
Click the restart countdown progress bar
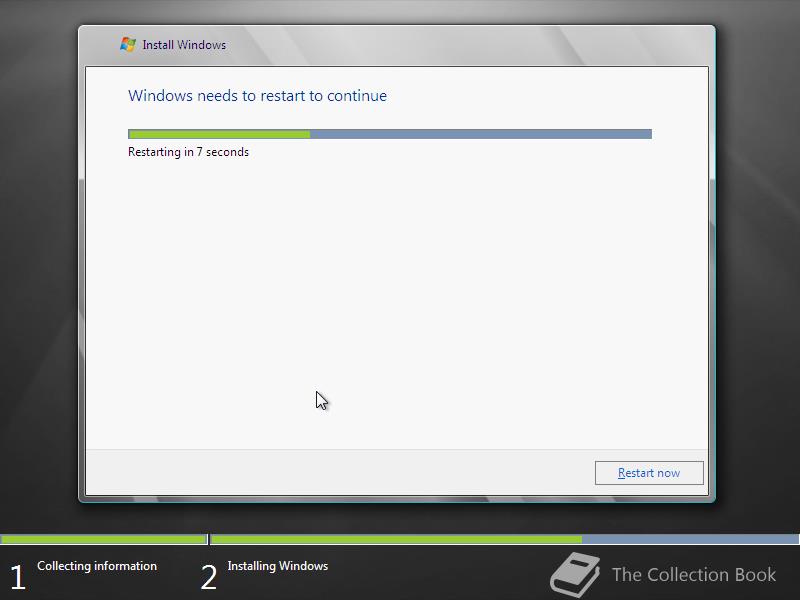point(390,134)
